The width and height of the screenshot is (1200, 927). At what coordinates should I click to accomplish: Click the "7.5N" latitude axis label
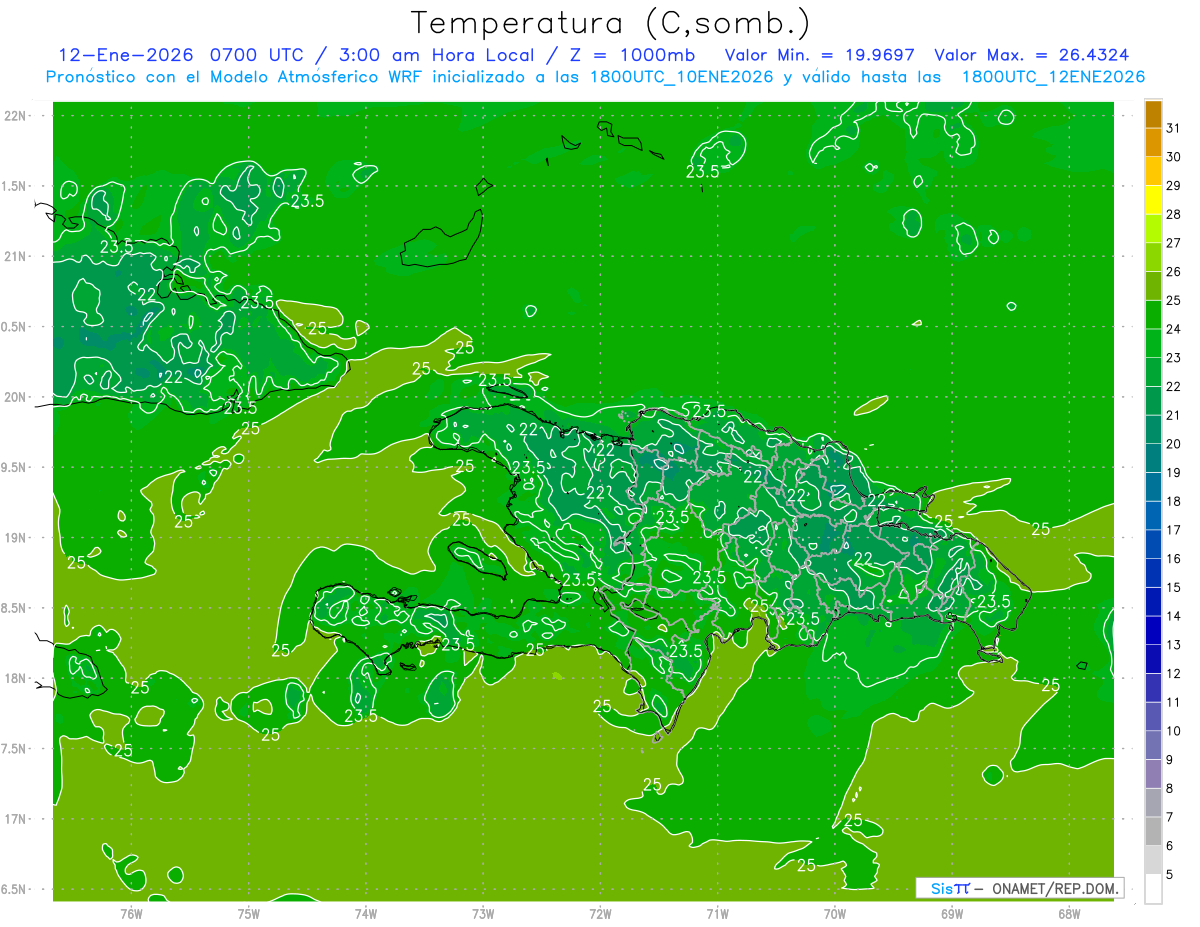(14, 749)
